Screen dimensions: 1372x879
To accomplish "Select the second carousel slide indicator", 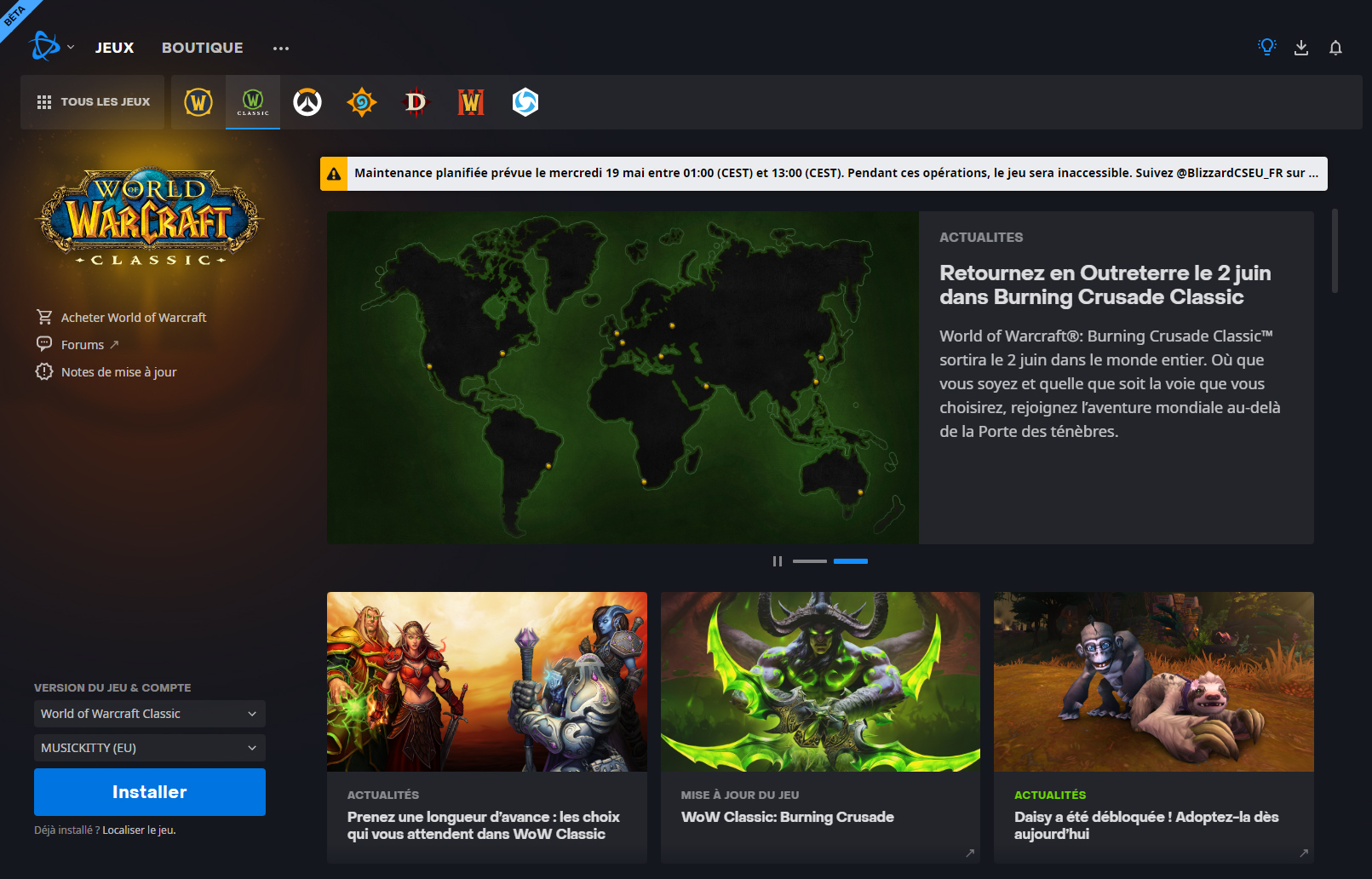I will 850,561.
